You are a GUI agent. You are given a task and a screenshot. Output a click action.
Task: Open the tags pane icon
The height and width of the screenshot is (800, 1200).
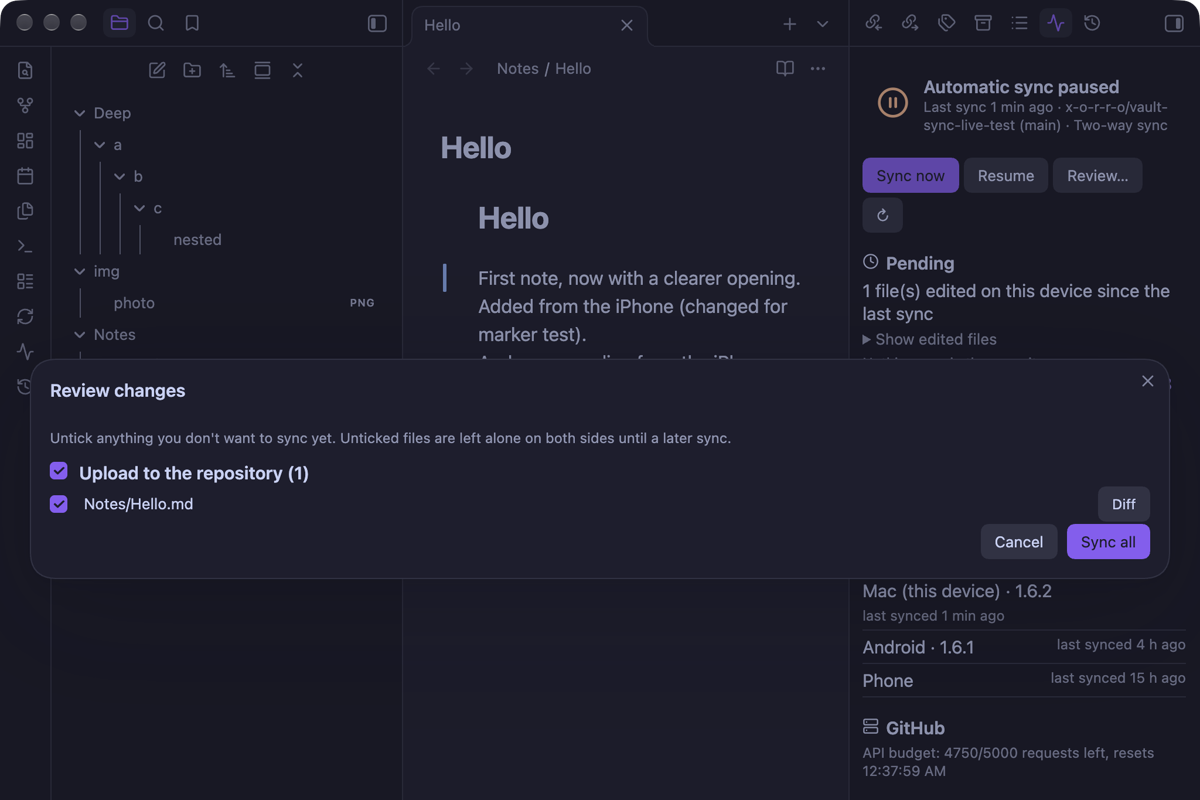coord(946,23)
